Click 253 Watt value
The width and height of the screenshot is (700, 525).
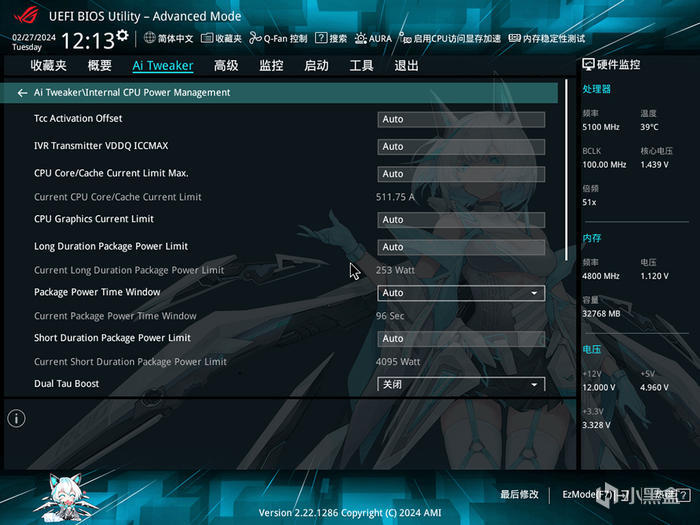pyautogui.click(x=395, y=270)
